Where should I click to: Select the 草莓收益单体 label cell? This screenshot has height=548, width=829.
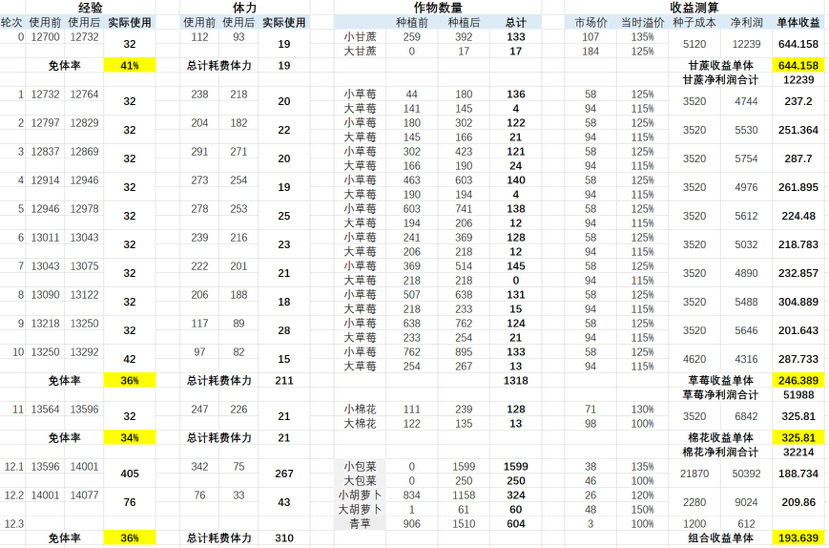pos(721,380)
